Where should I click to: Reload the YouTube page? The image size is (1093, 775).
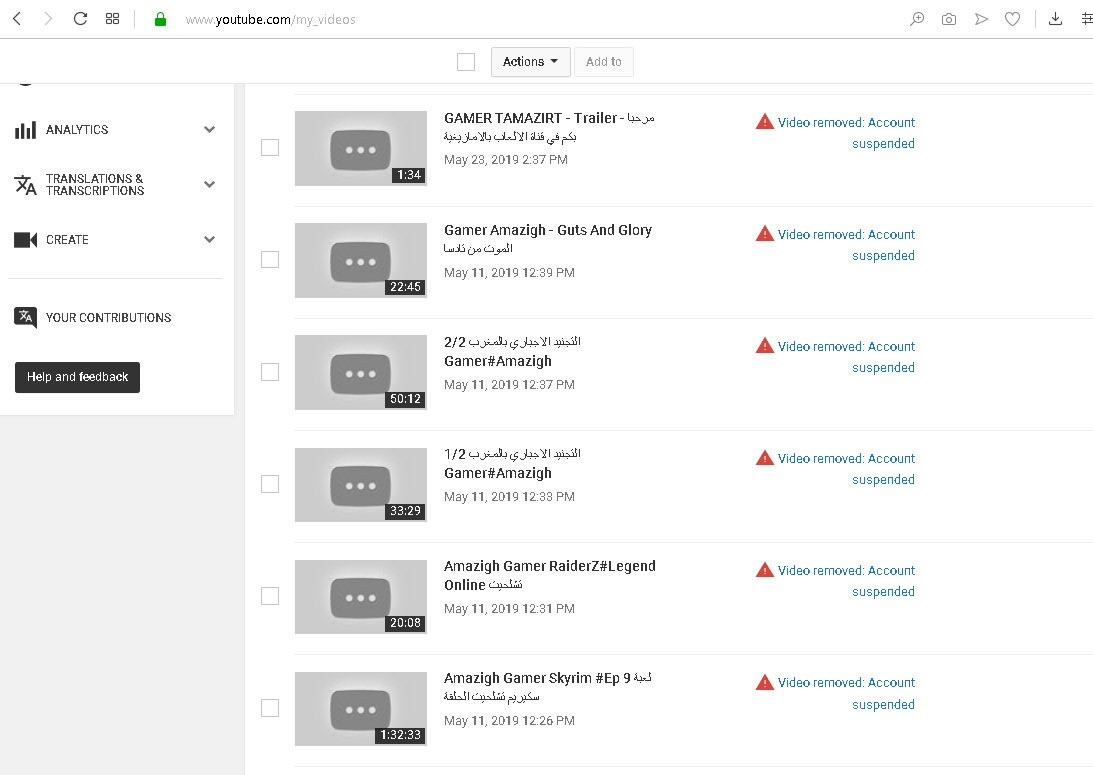pyautogui.click(x=80, y=19)
